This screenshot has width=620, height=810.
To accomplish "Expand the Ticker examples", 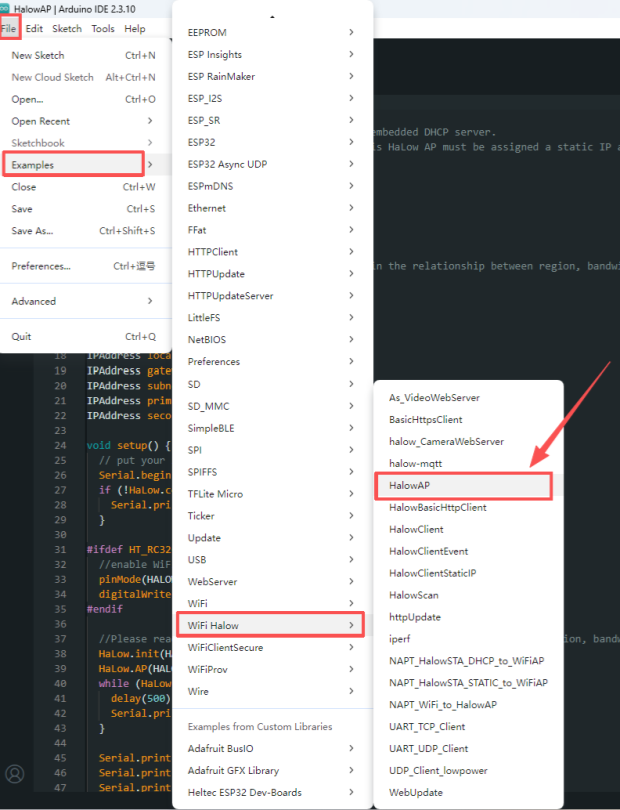I will (x=272, y=516).
